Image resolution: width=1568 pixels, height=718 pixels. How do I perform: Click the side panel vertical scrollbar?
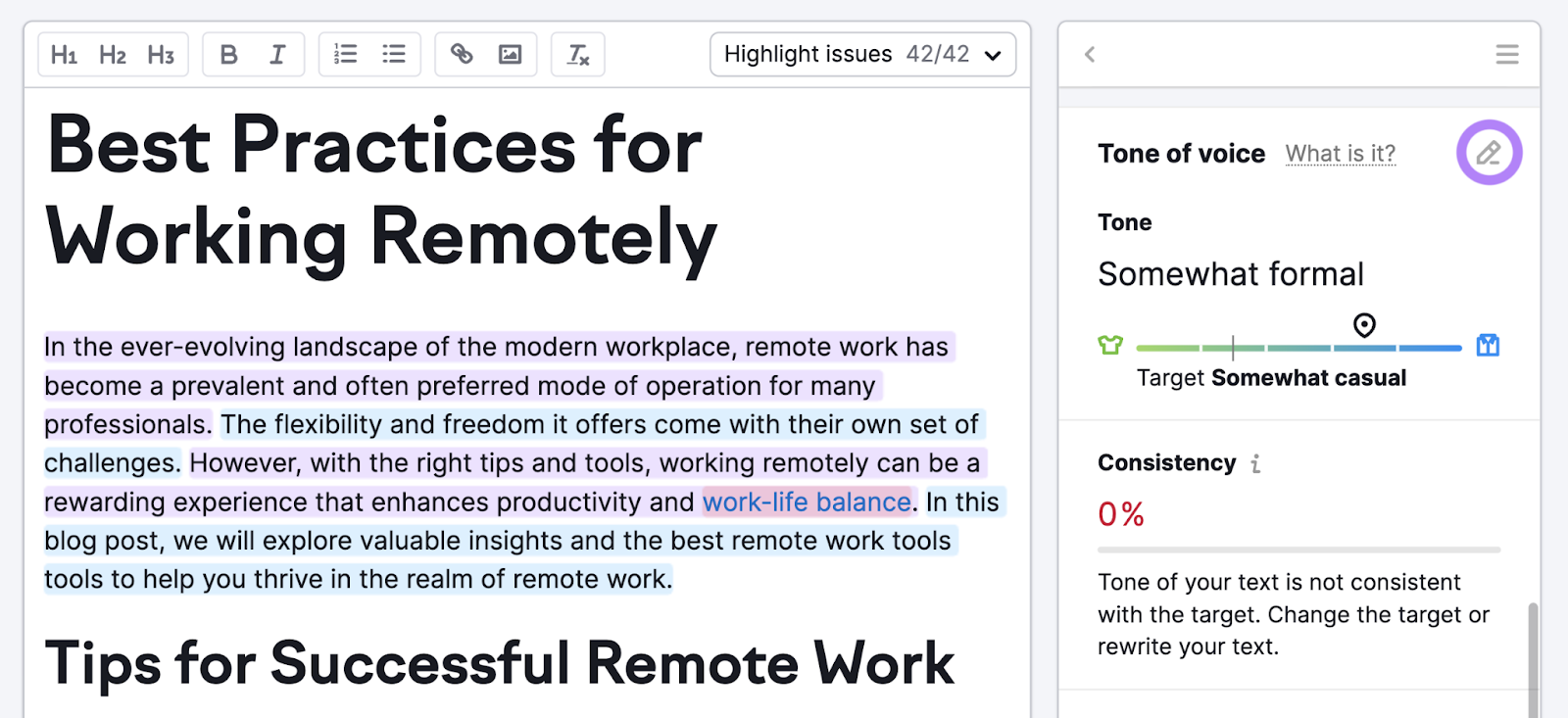click(x=1533, y=656)
